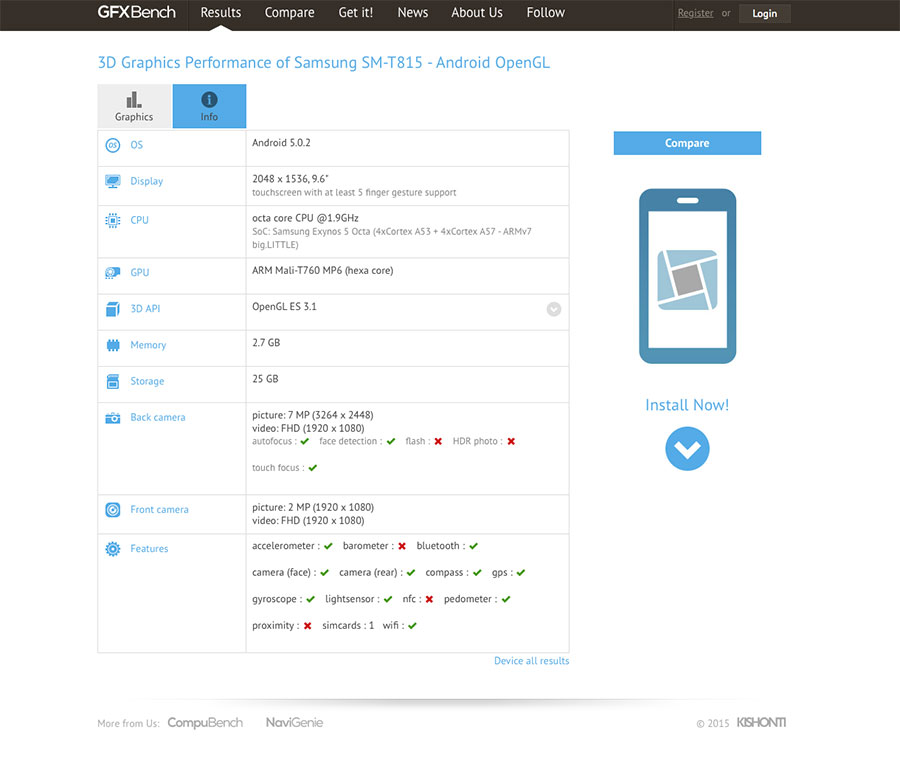Click the Features gear icon

coord(113,549)
